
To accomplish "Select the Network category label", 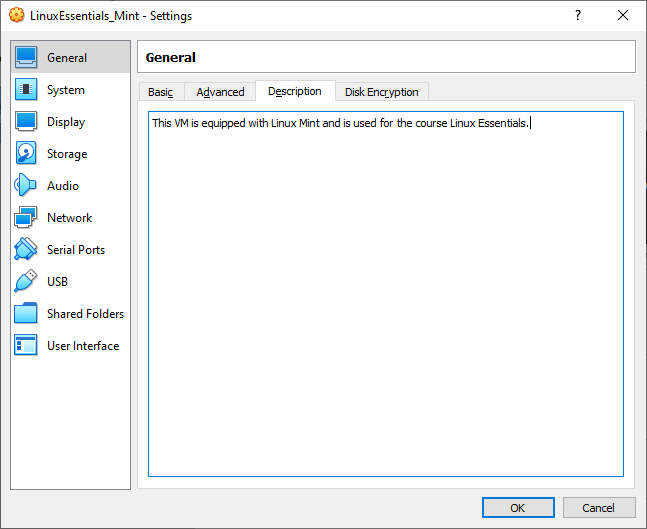I will (x=69, y=217).
